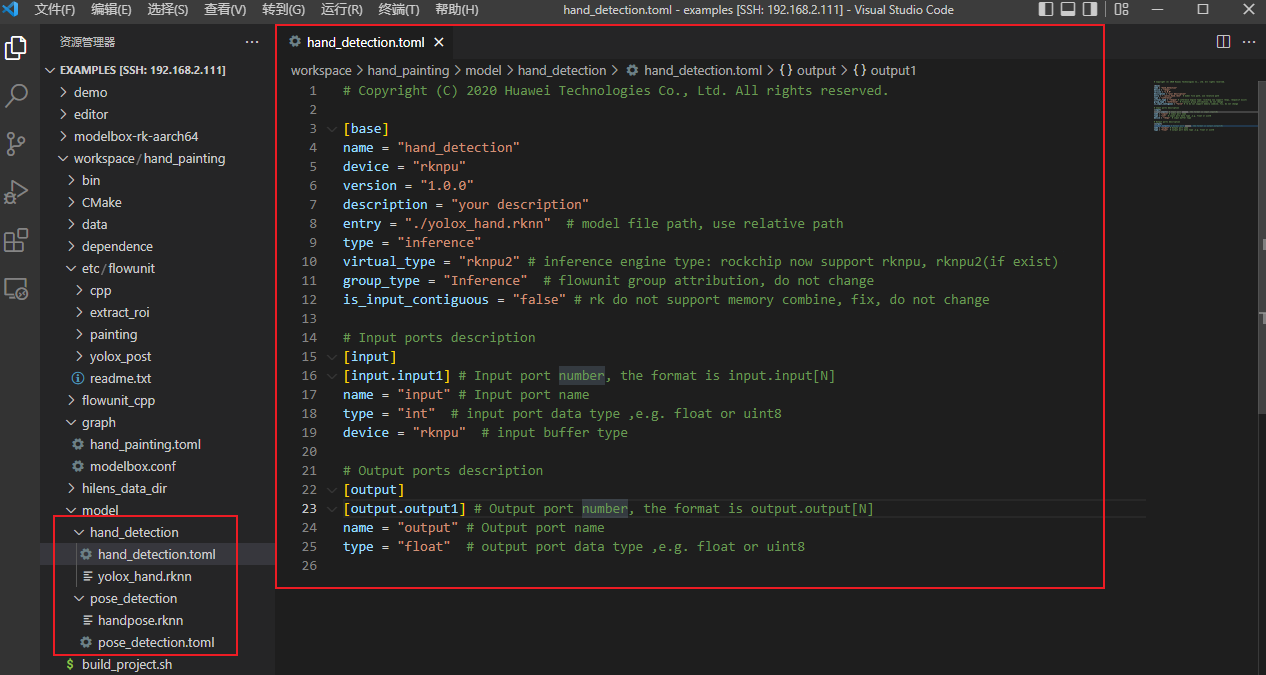Toggle the bottom panel layout button
The height and width of the screenshot is (675, 1266).
coord(1068,10)
